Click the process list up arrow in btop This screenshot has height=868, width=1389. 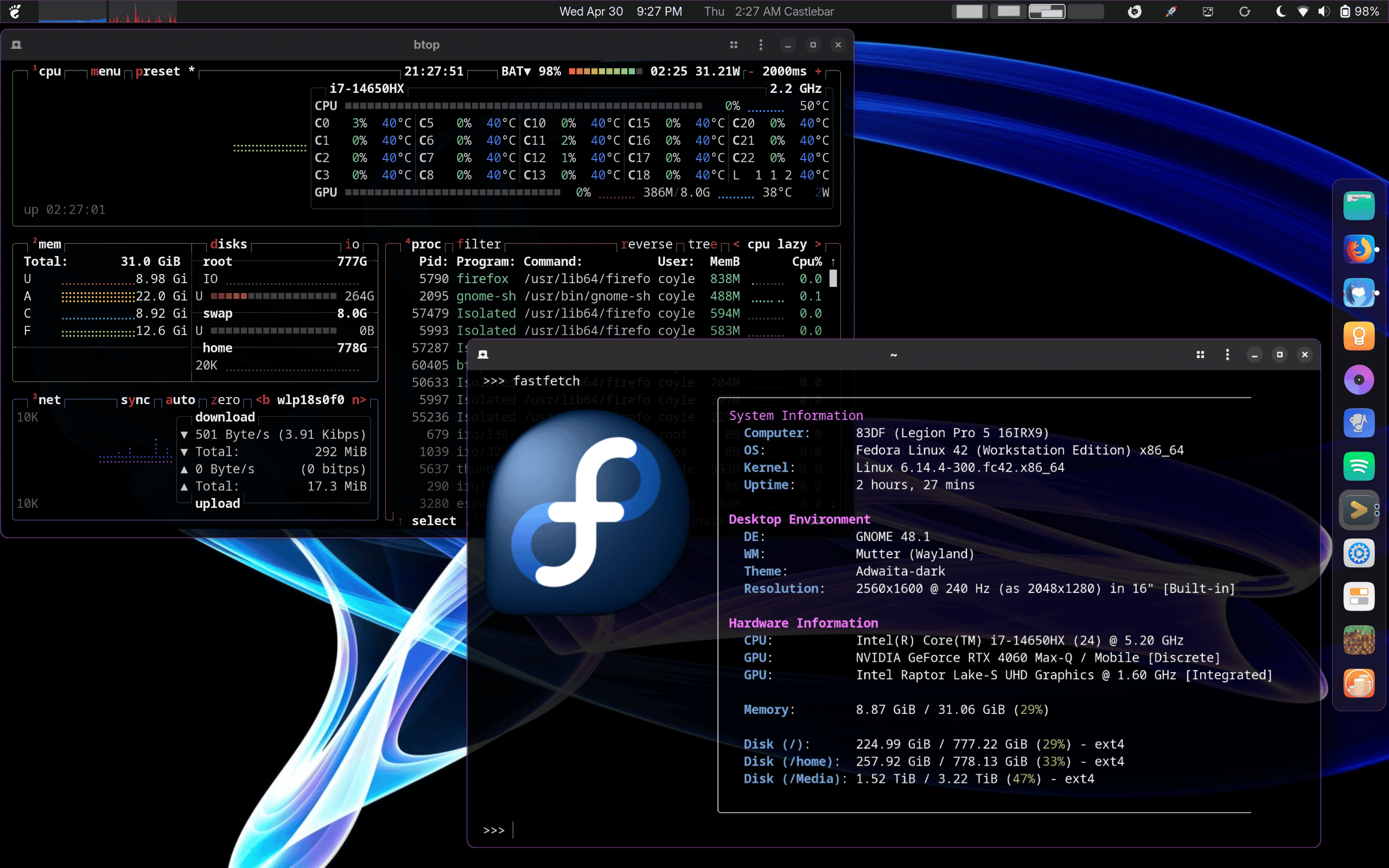pyautogui.click(x=833, y=262)
